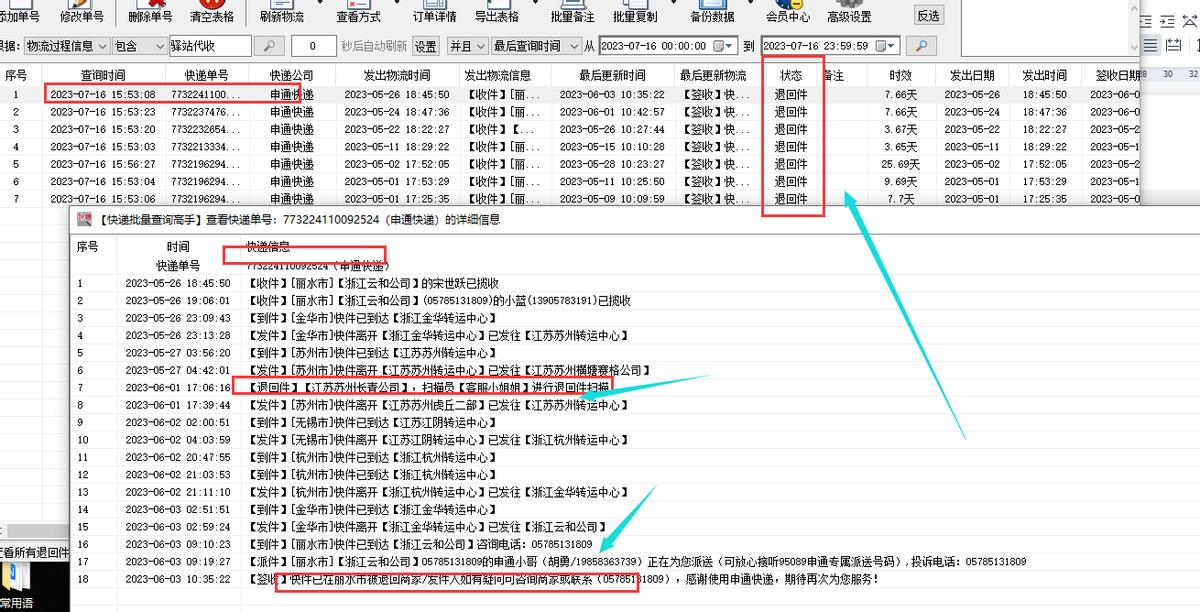Select the 并且 logic condition selector
The width and height of the screenshot is (1200, 612).
465,45
